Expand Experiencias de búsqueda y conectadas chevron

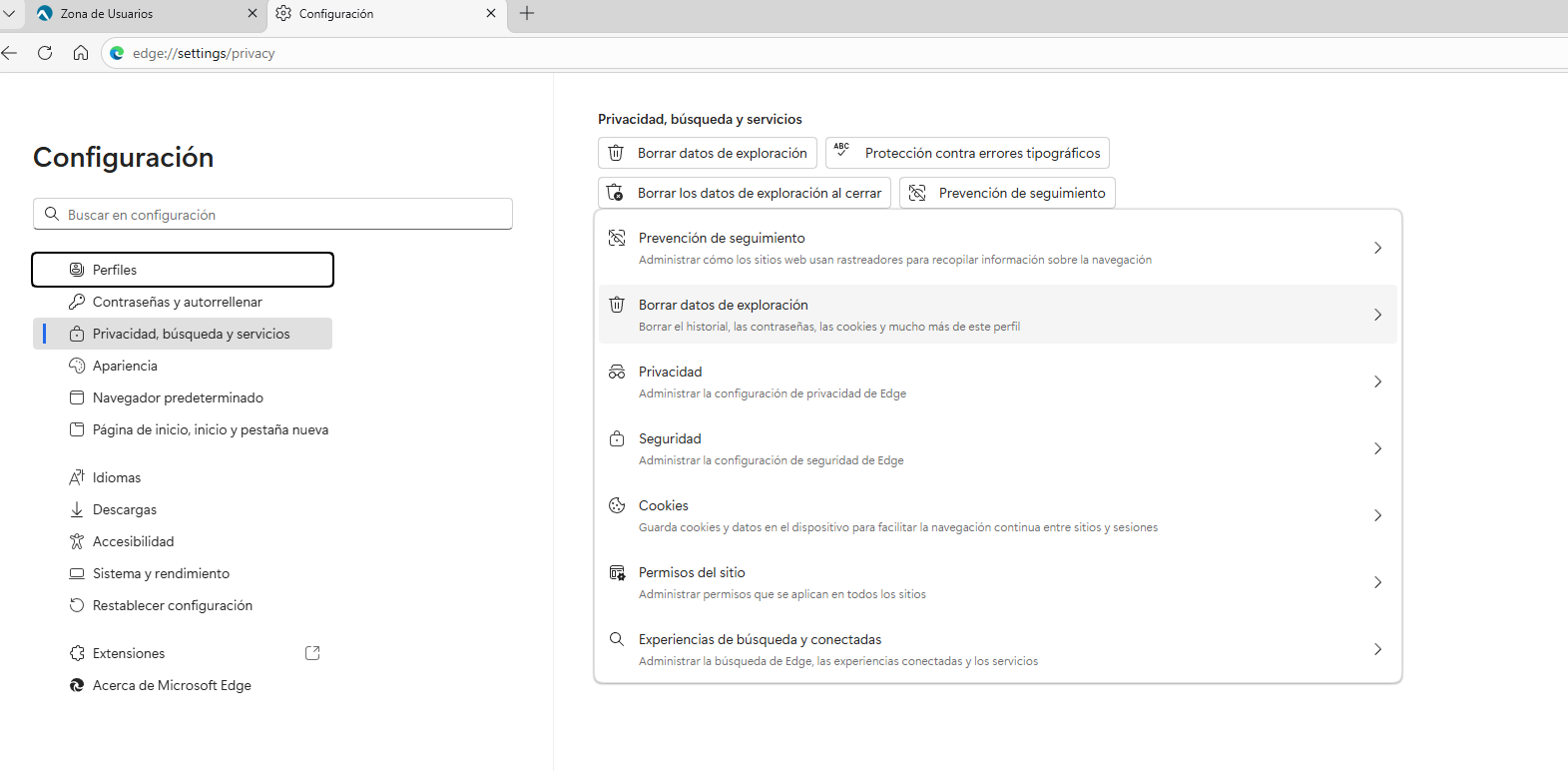click(x=1377, y=649)
